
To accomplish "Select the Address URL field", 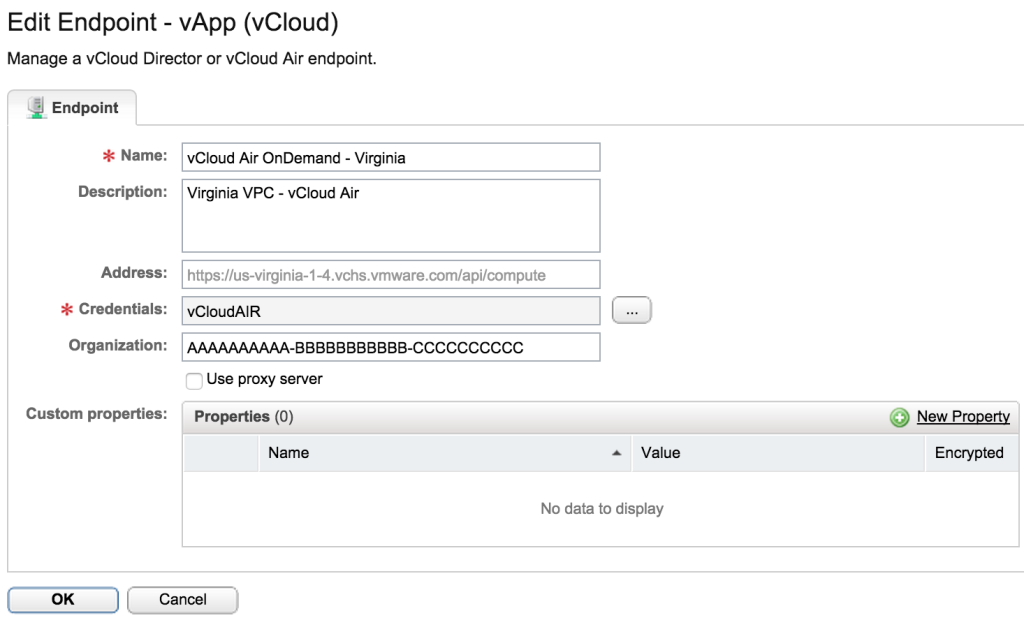I will (x=390, y=274).
